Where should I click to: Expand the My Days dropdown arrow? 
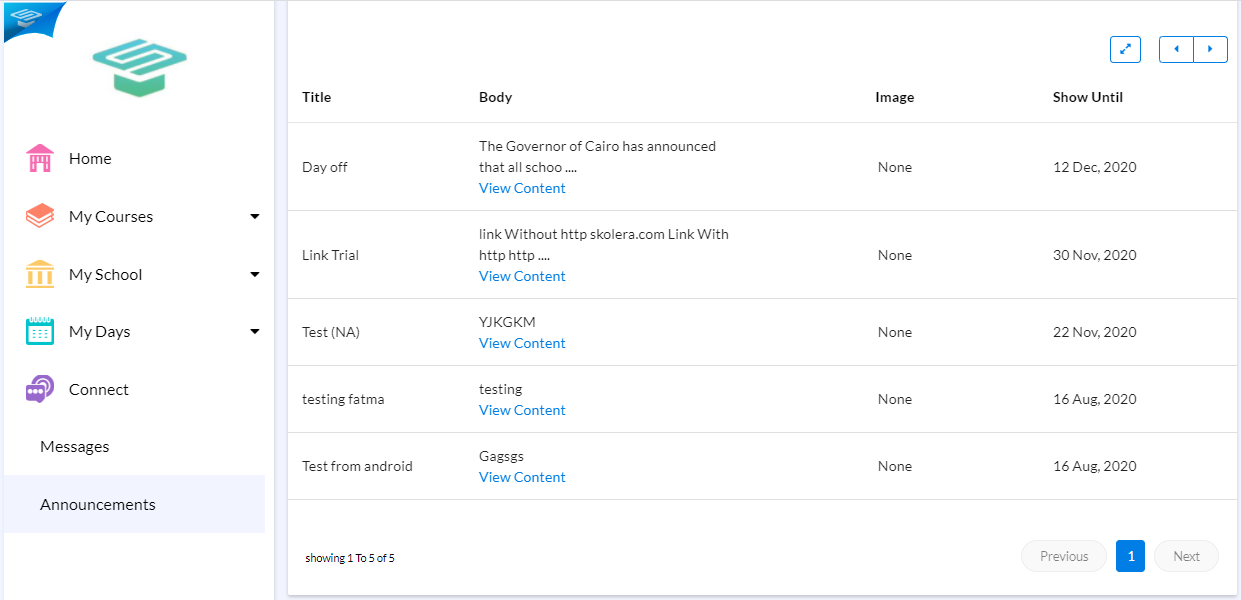coord(255,332)
